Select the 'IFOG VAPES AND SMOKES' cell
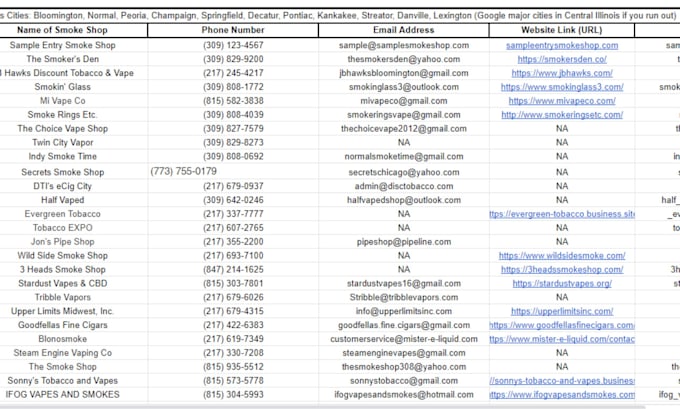 [x=73, y=394]
